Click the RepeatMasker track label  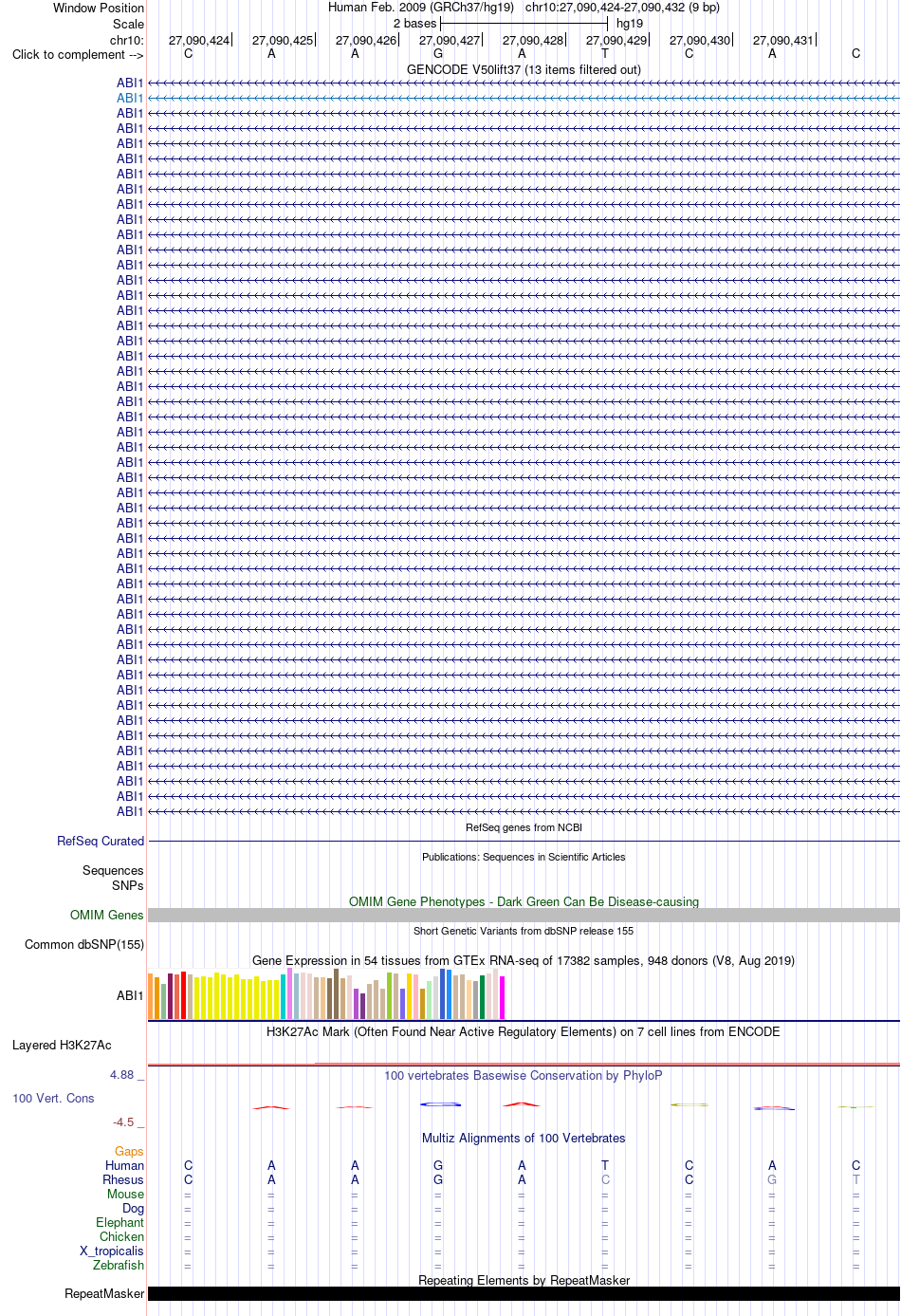[104, 1293]
